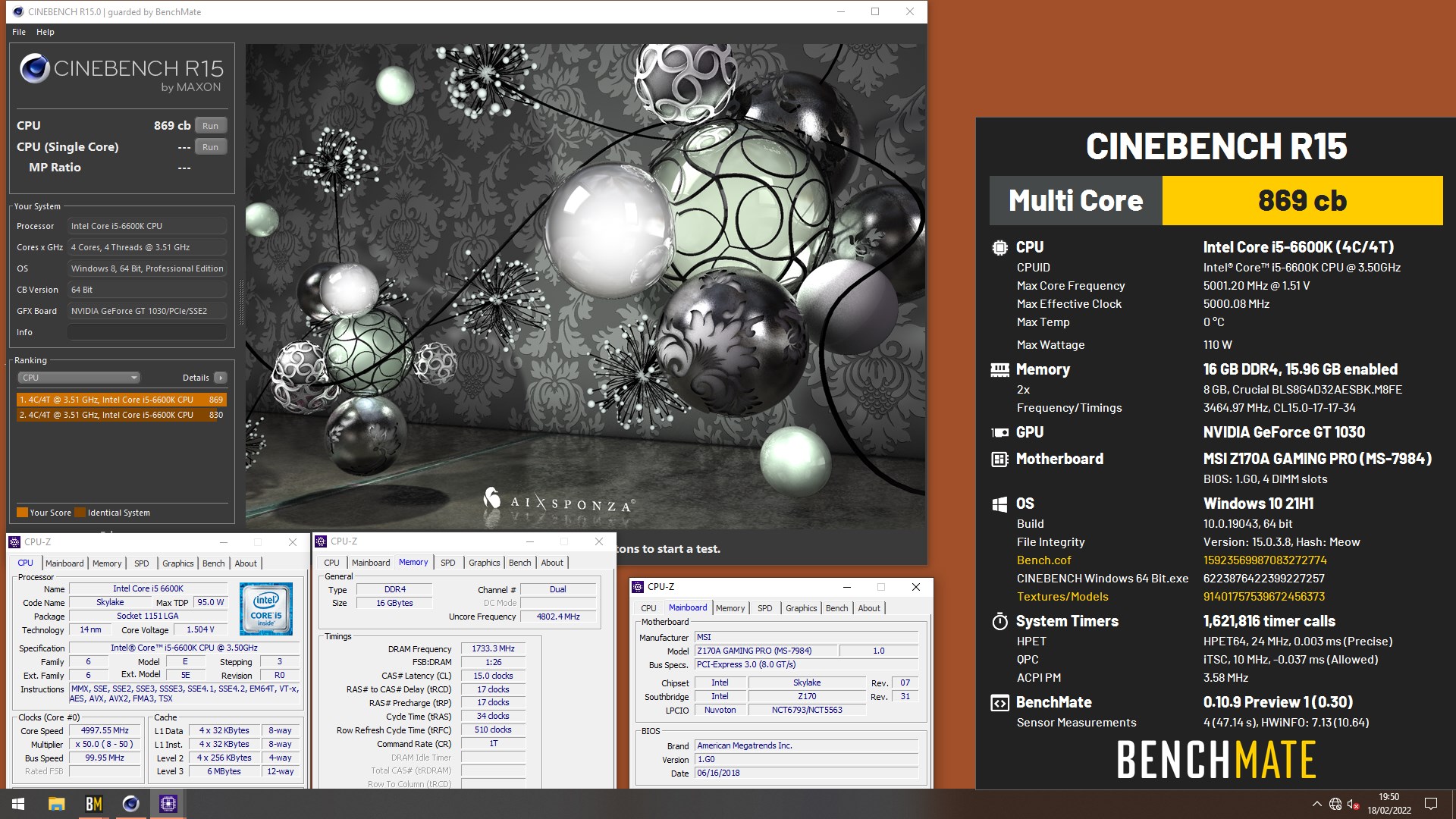Open the Ranking CPU dropdown
This screenshot has width=1456, height=819.
[x=79, y=378]
